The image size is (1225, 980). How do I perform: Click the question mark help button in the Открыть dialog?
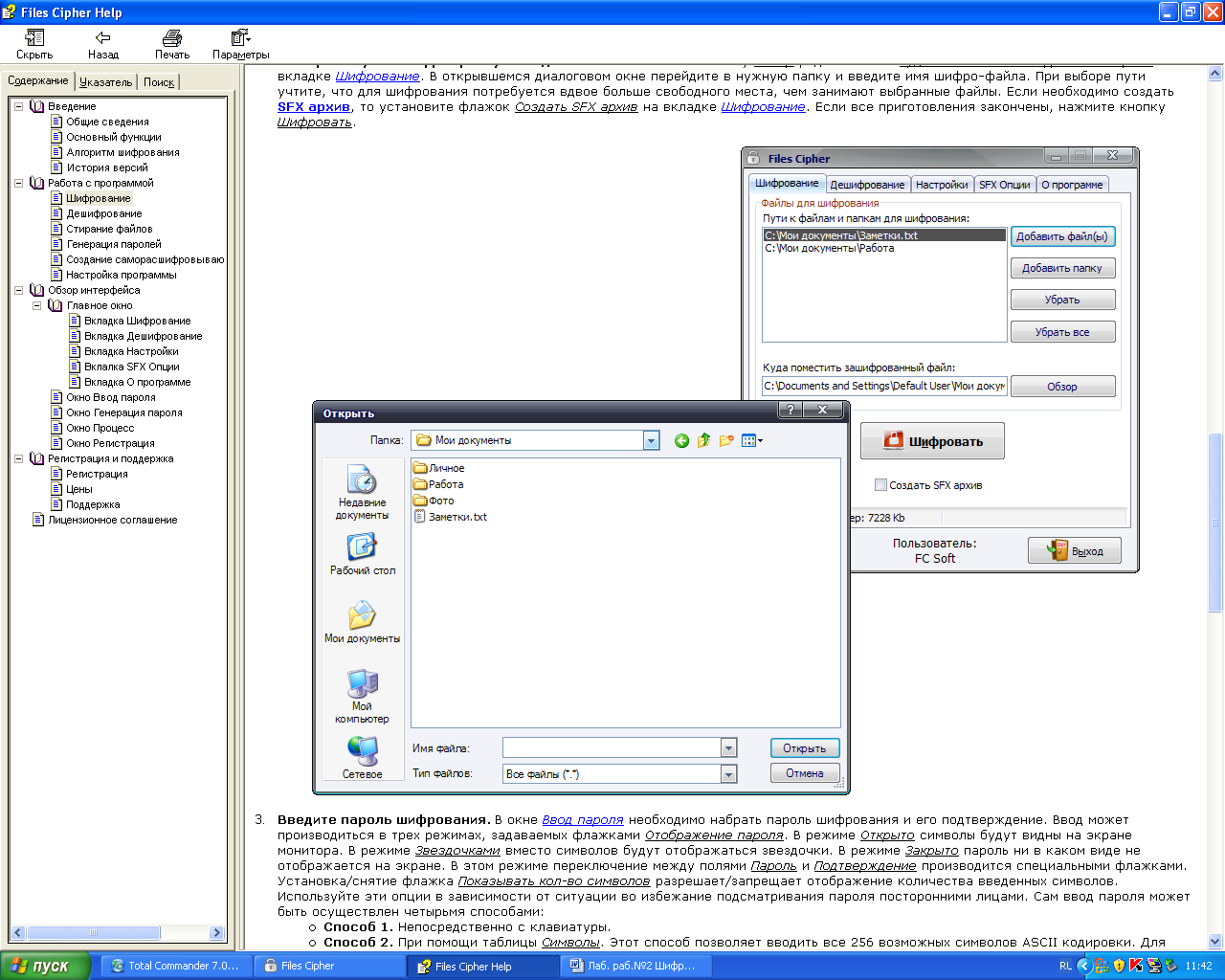(x=790, y=410)
